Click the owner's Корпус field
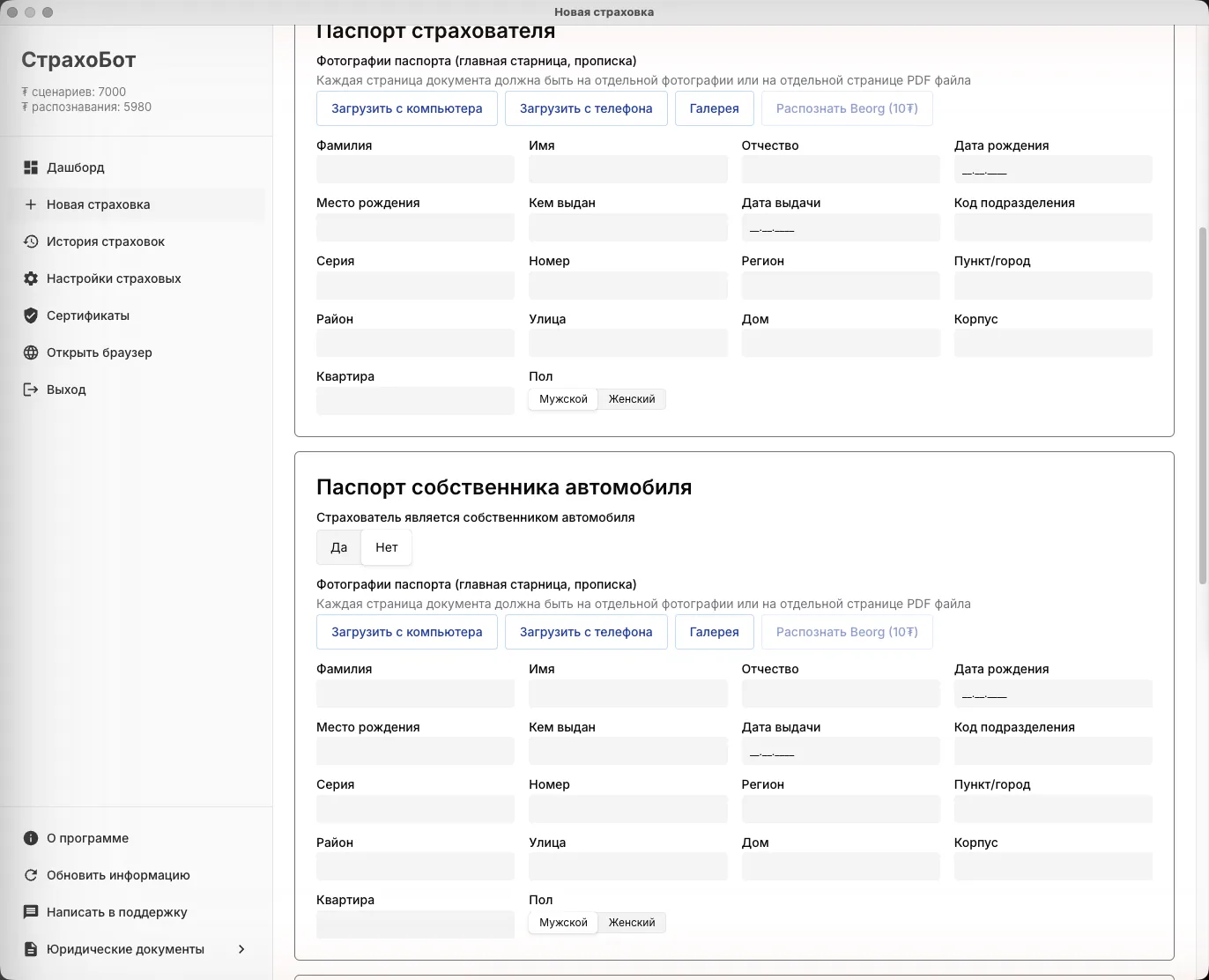Image resolution: width=1209 pixels, height=980 pixels. click(x=1053, y=866)
